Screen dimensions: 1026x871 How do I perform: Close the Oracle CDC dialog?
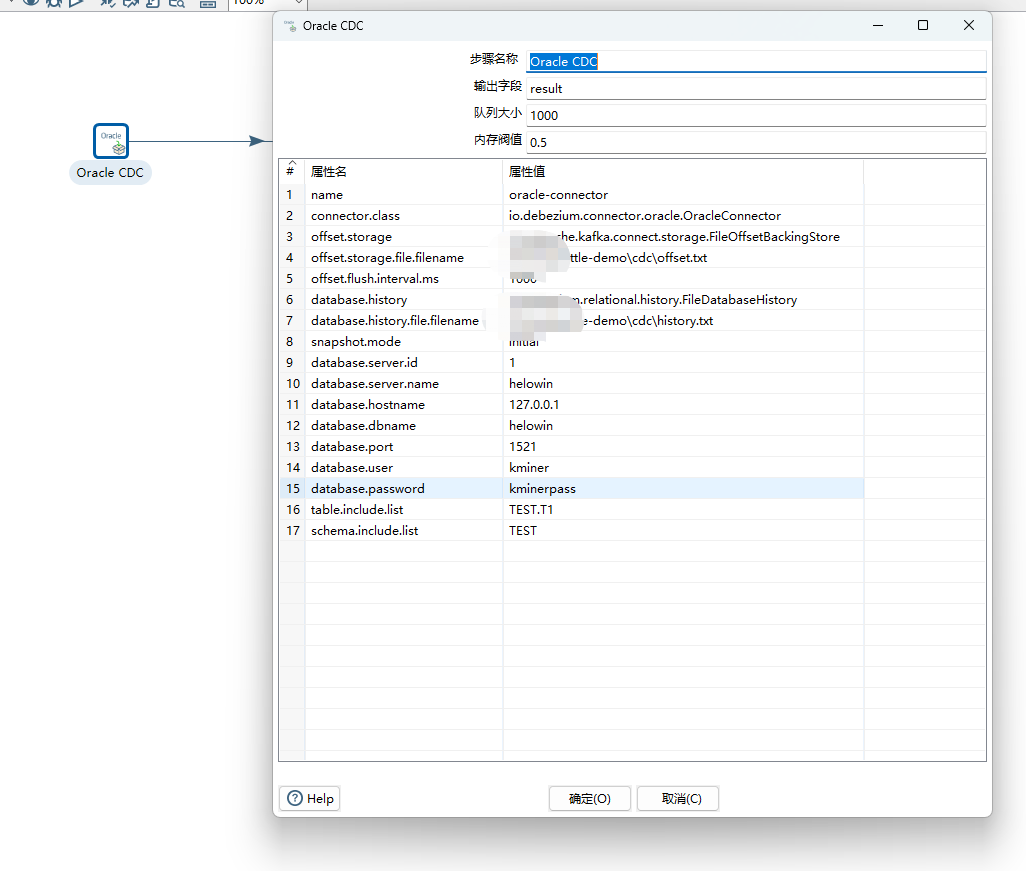point(969,25)
